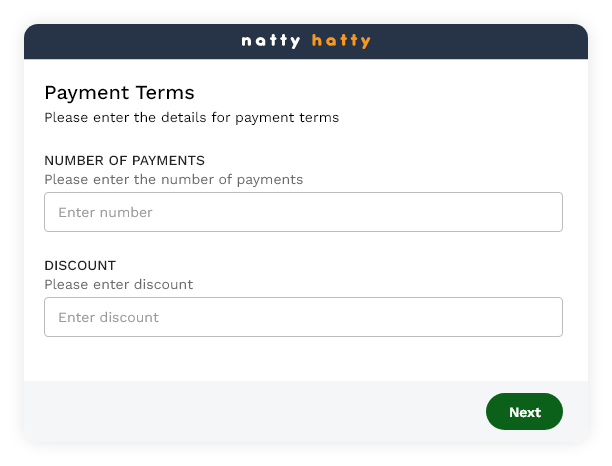Click the "Enter number" placeholder text
The height and width of the screenshot is (466, 612).
coord(105,212)
